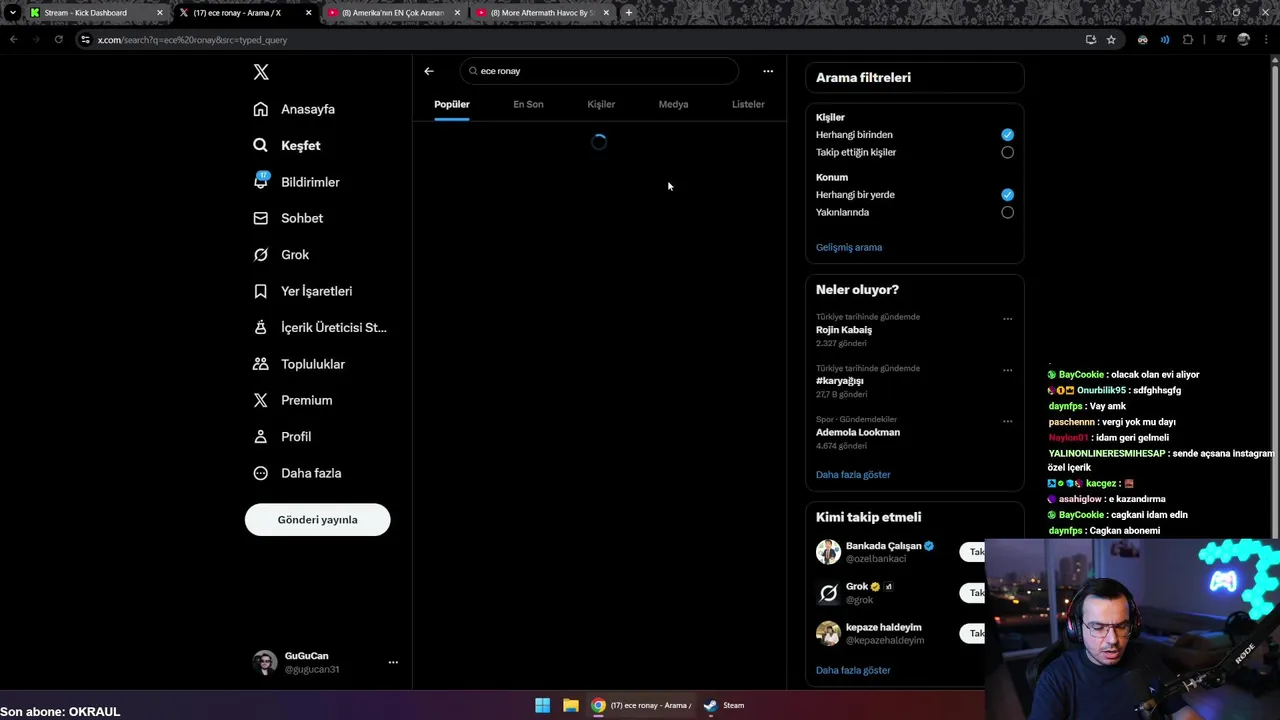Open account menu dots beside GuGuCan
Viewport: 1280px width, 720px height.
(393, 662)
